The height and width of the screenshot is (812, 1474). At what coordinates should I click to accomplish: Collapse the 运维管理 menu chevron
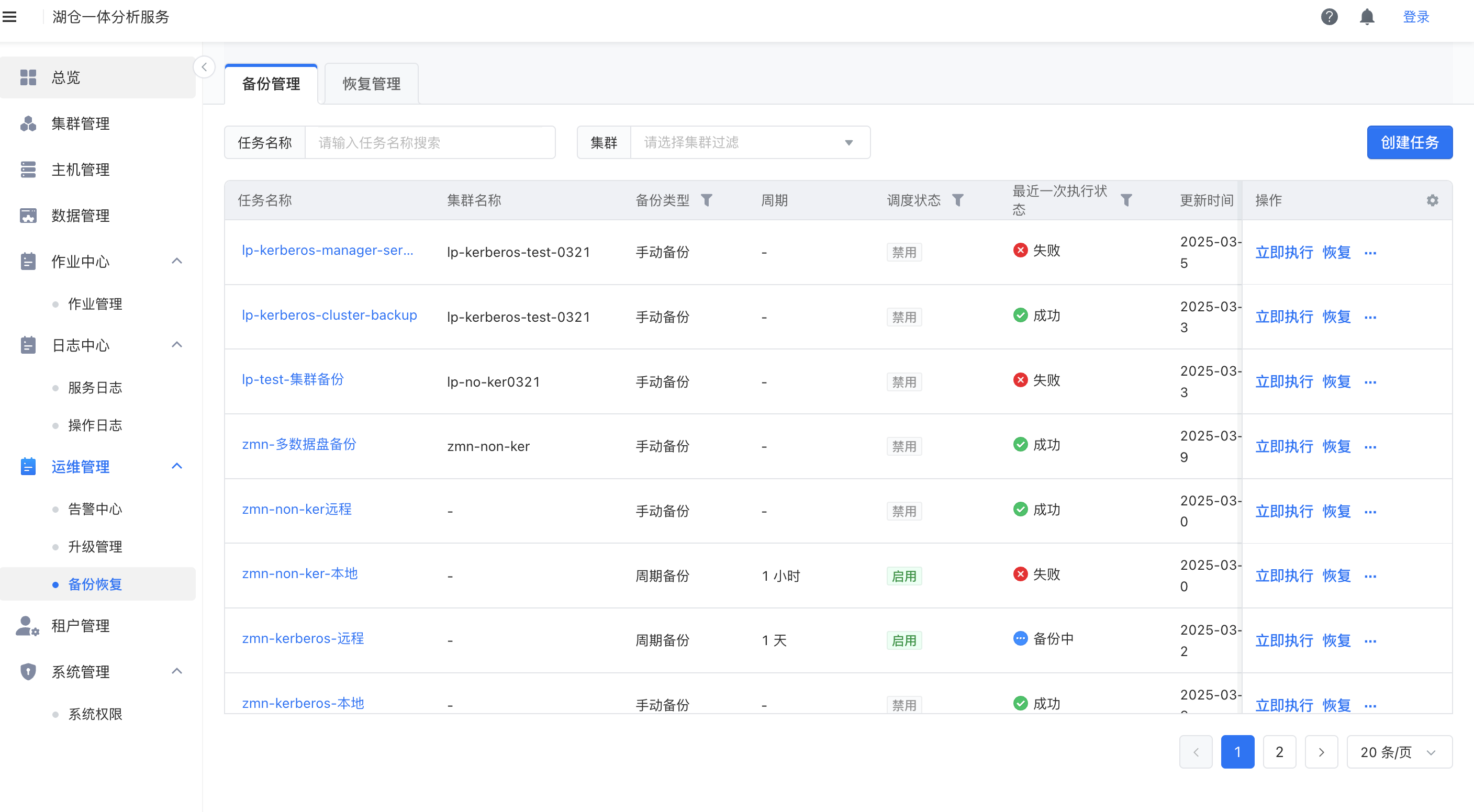click(x=177, y=467)
